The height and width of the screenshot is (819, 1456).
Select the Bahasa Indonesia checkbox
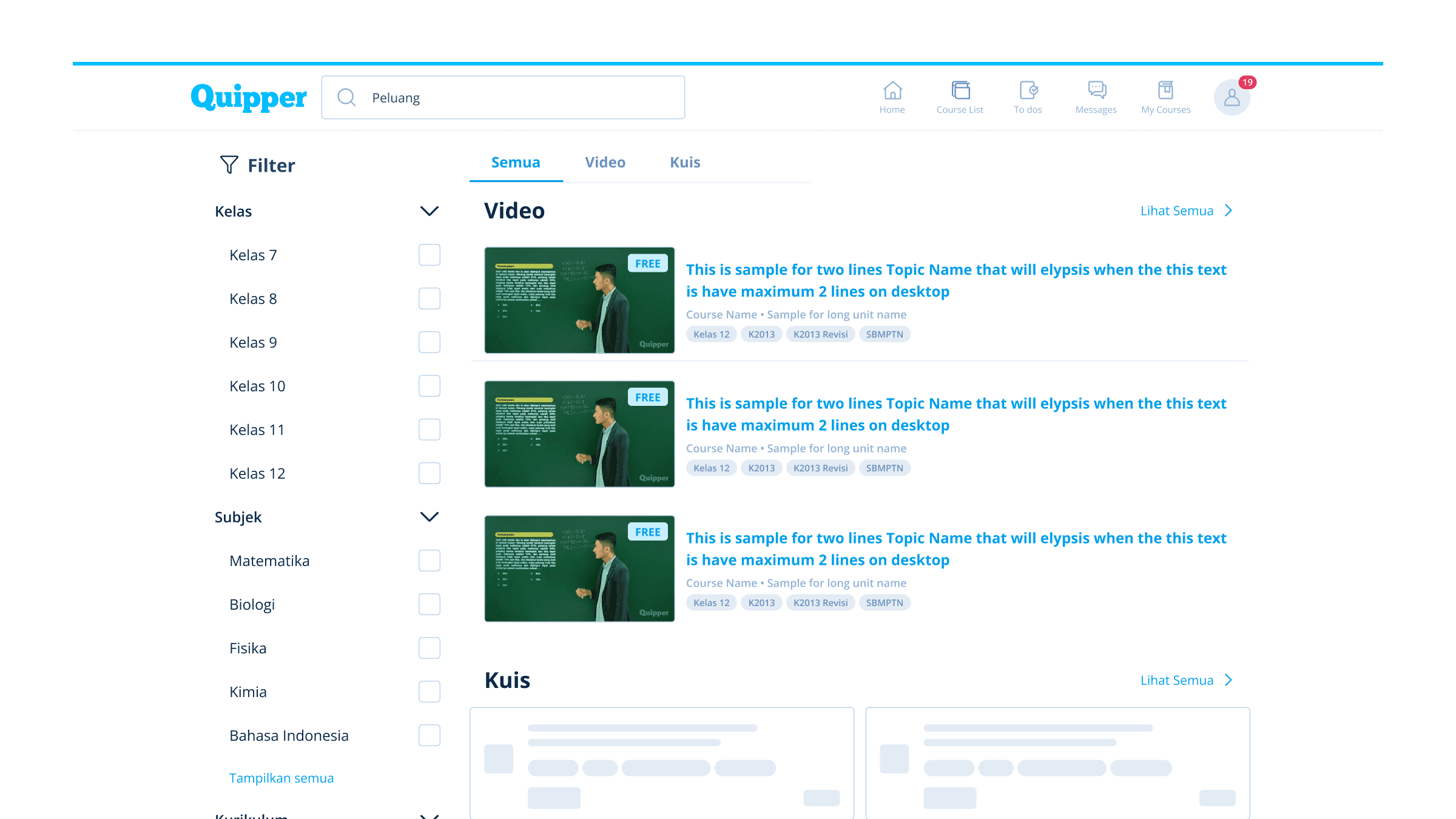[x=429, y=736]
